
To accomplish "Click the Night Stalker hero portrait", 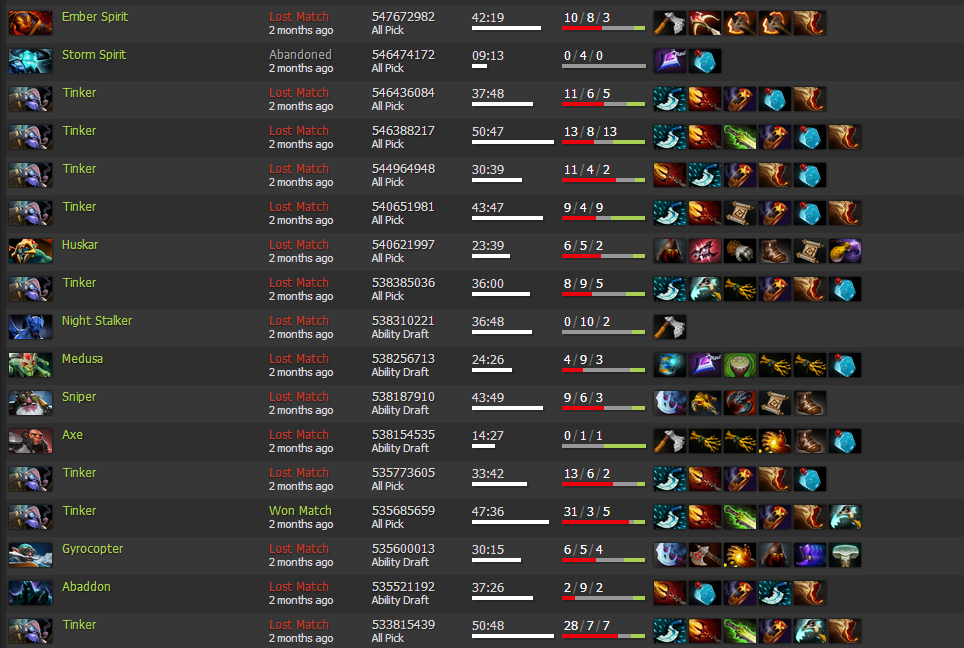I will click(x=30, y=328).
